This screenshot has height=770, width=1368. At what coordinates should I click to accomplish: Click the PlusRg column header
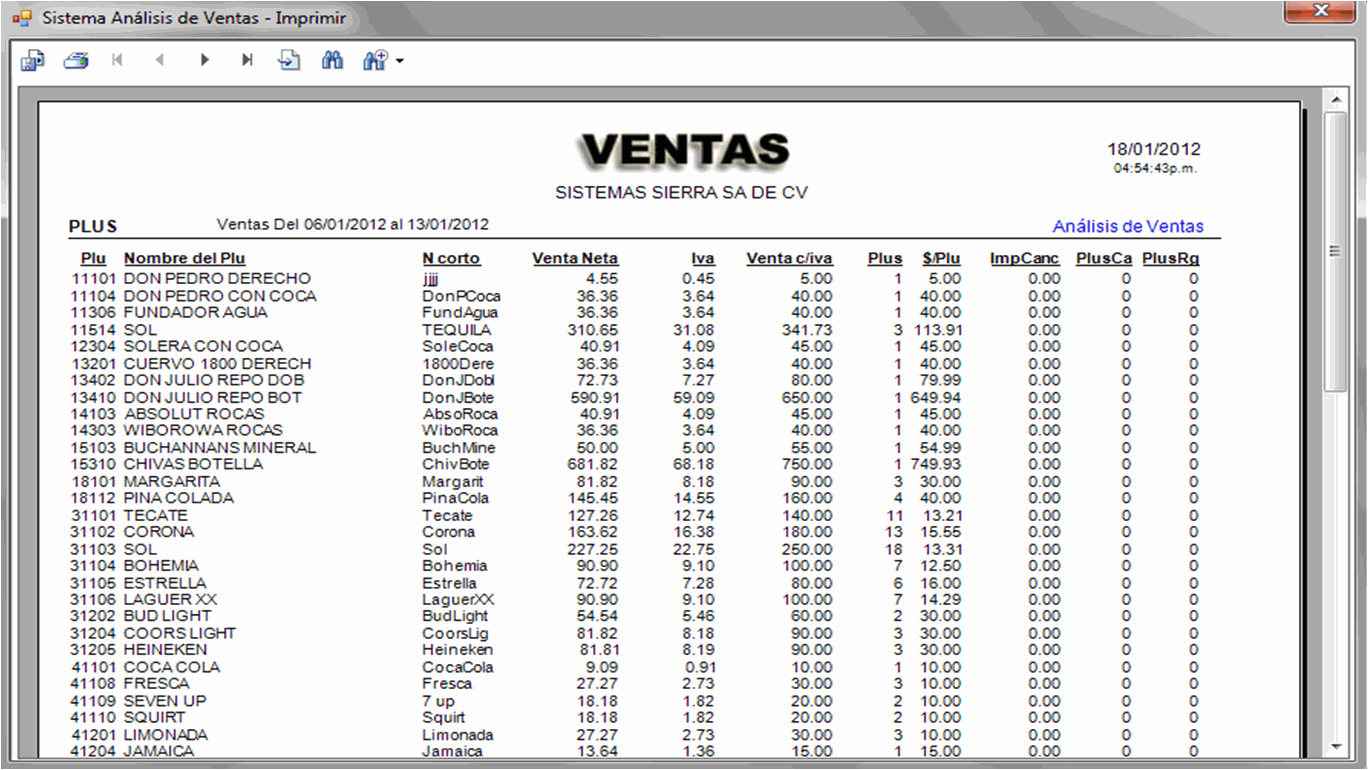click(1170, 258)
